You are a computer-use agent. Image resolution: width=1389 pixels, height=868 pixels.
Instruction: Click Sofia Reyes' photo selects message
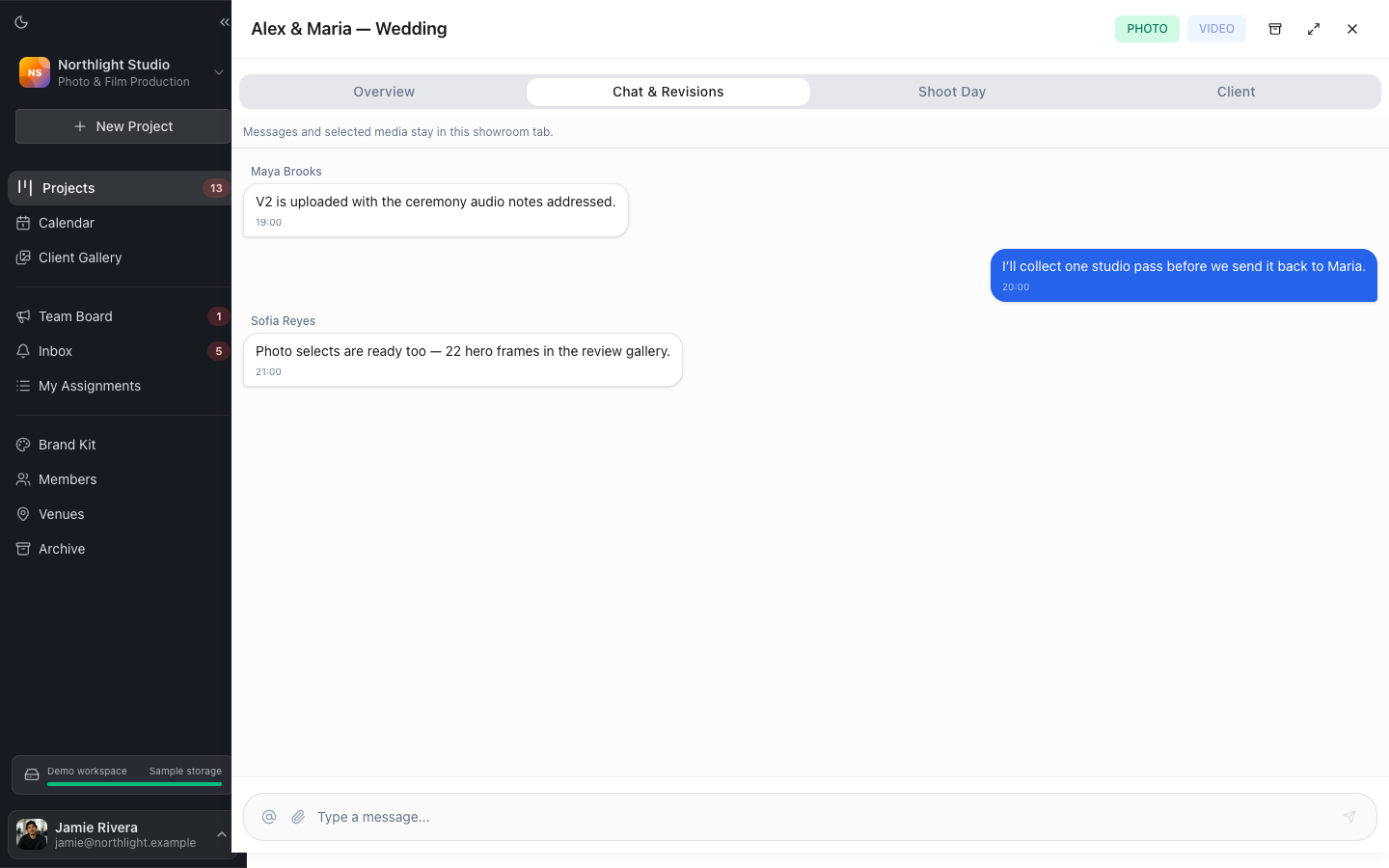pos(463,360)
